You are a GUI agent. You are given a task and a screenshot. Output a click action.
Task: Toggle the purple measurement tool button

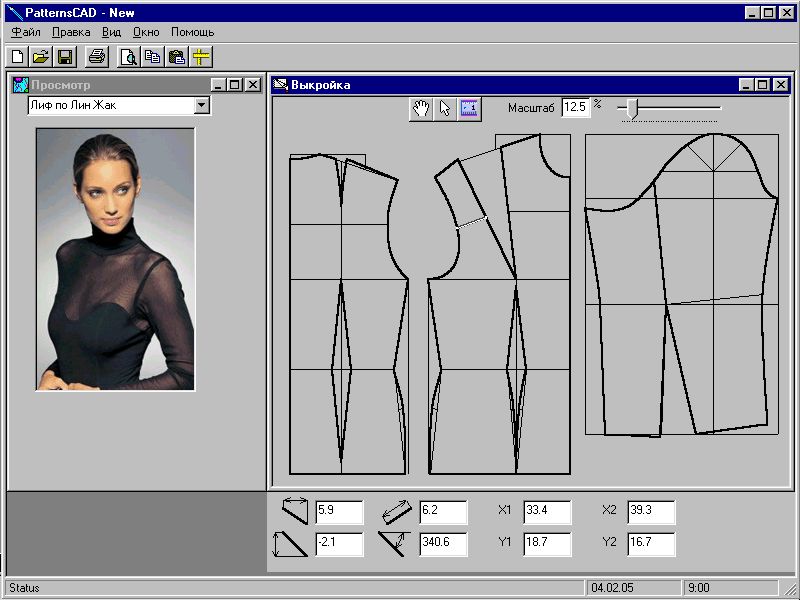470,109
